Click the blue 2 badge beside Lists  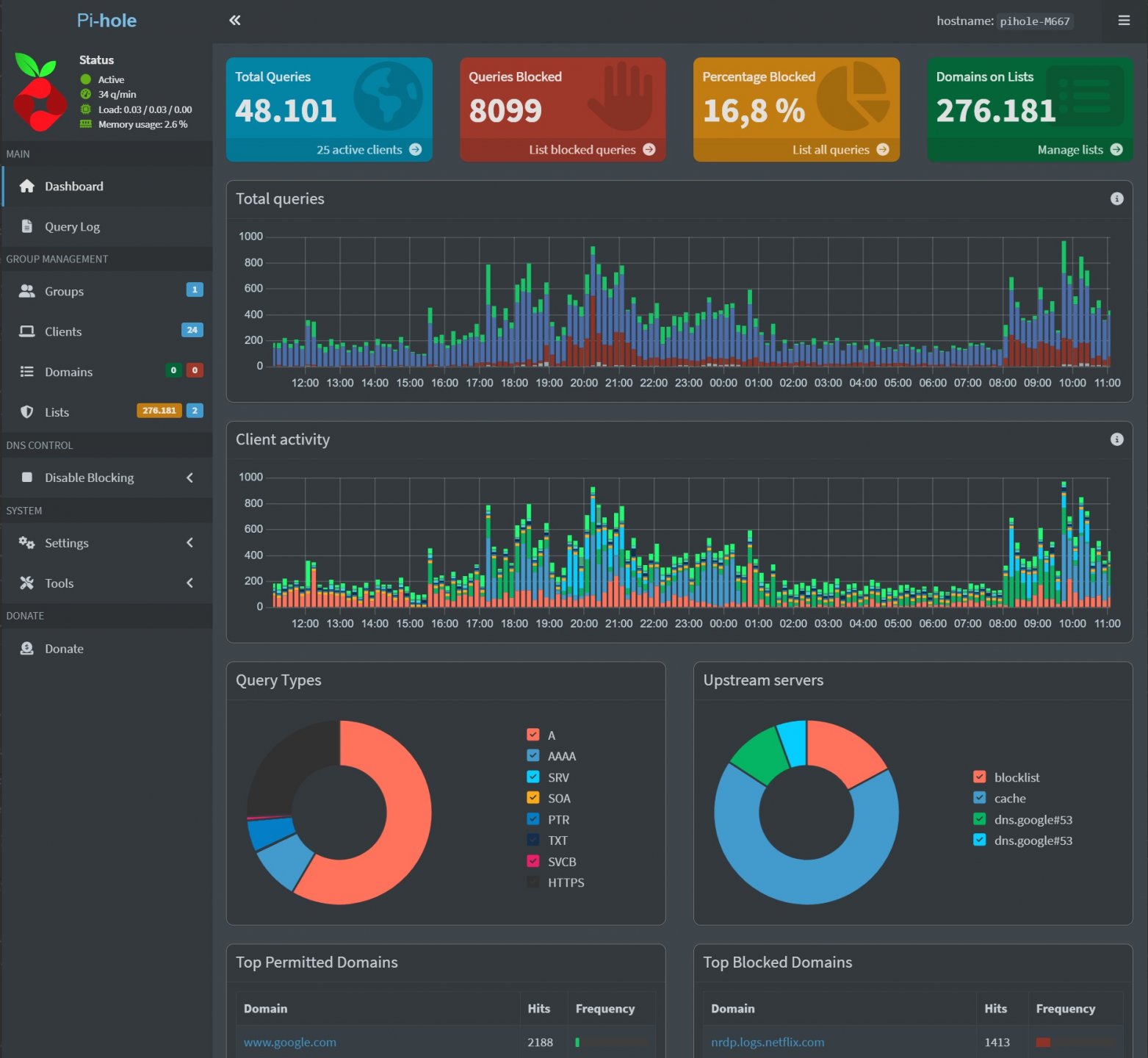195,411
